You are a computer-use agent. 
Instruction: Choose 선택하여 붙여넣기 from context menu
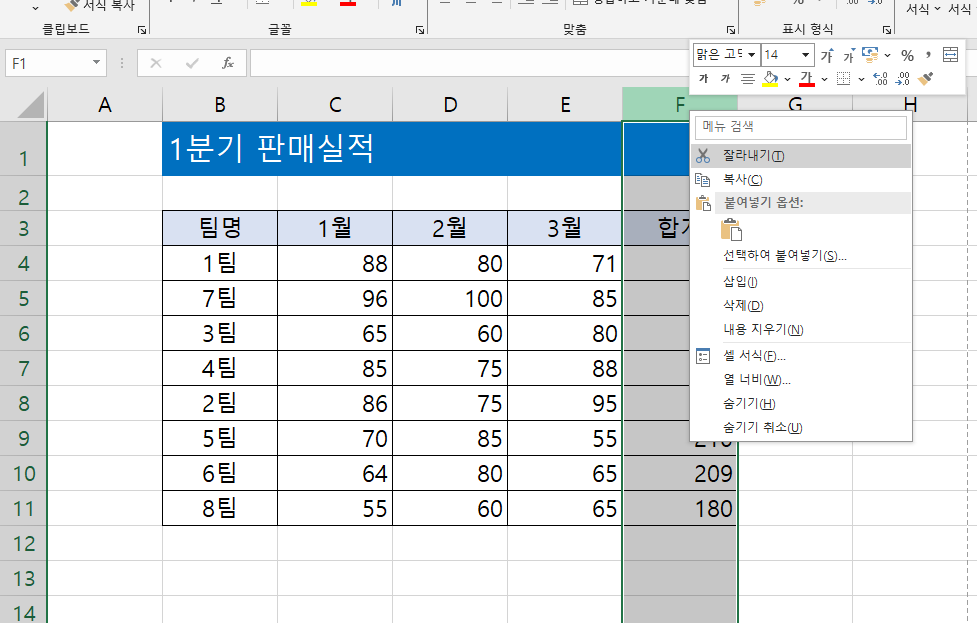click(x=801, y=255)
